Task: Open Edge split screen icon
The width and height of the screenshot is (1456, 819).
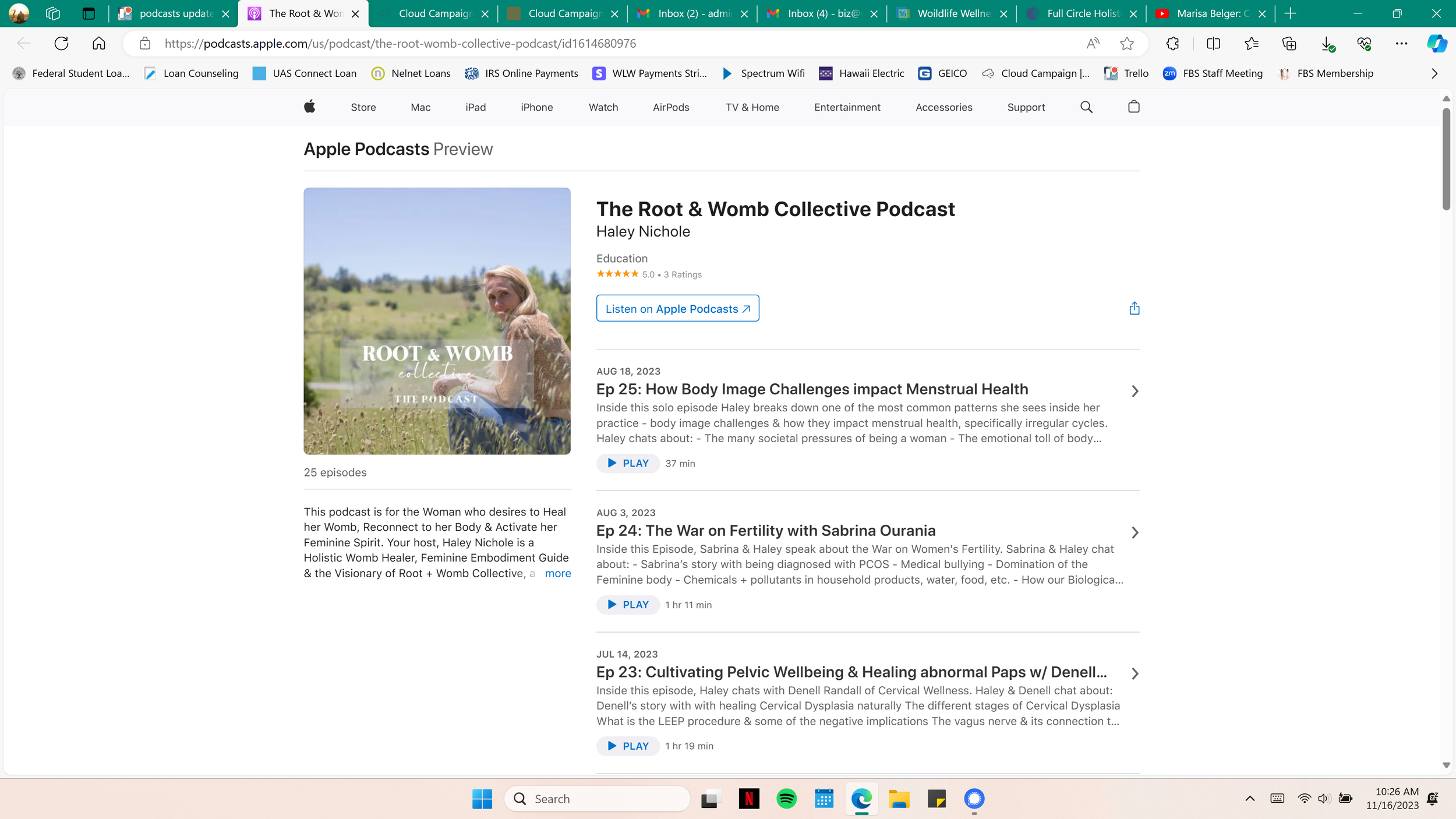Action: click(x=1213, y=43)
